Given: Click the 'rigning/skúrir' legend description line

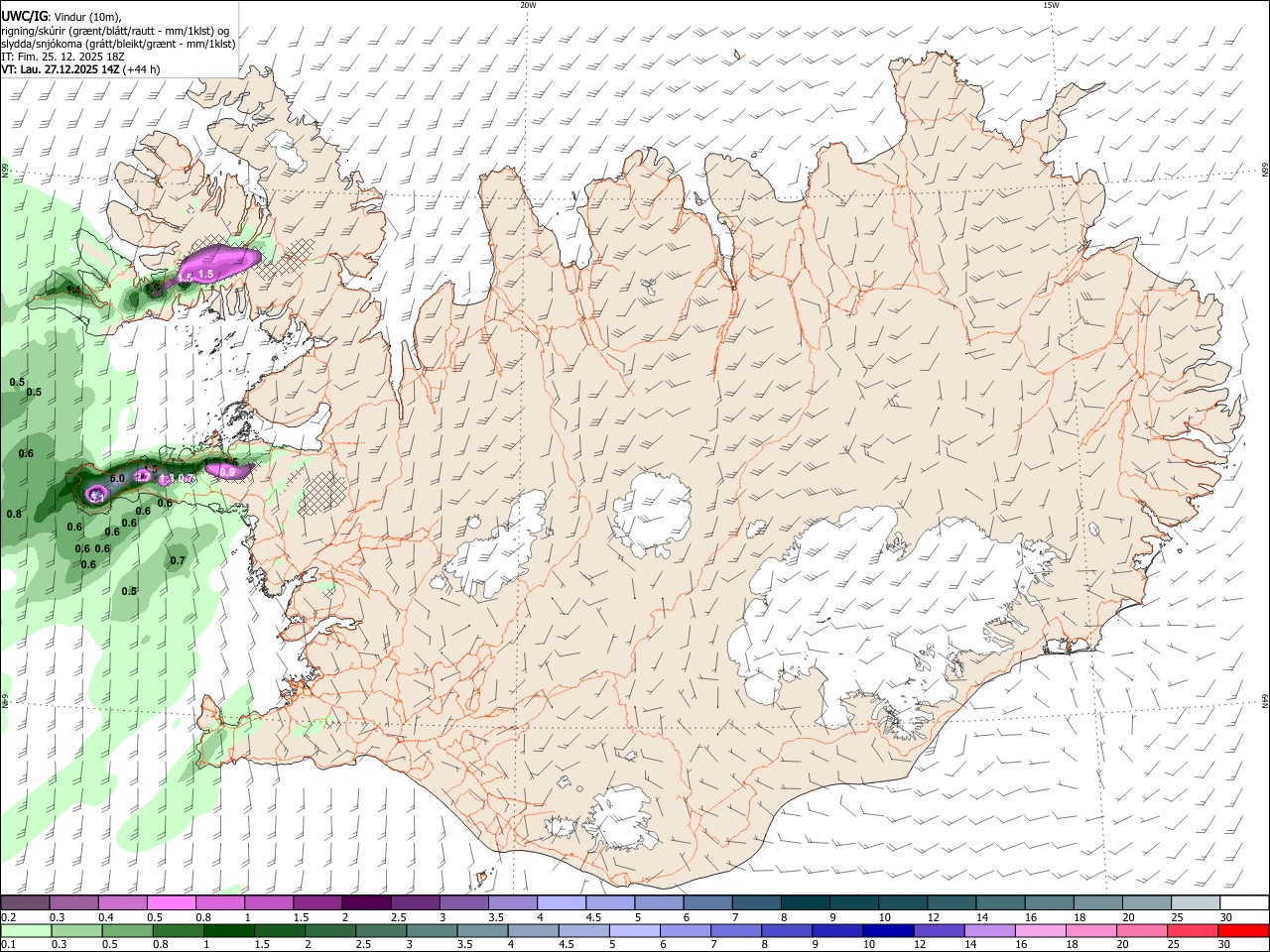Looking at the screenshot, I should (115, 30).
